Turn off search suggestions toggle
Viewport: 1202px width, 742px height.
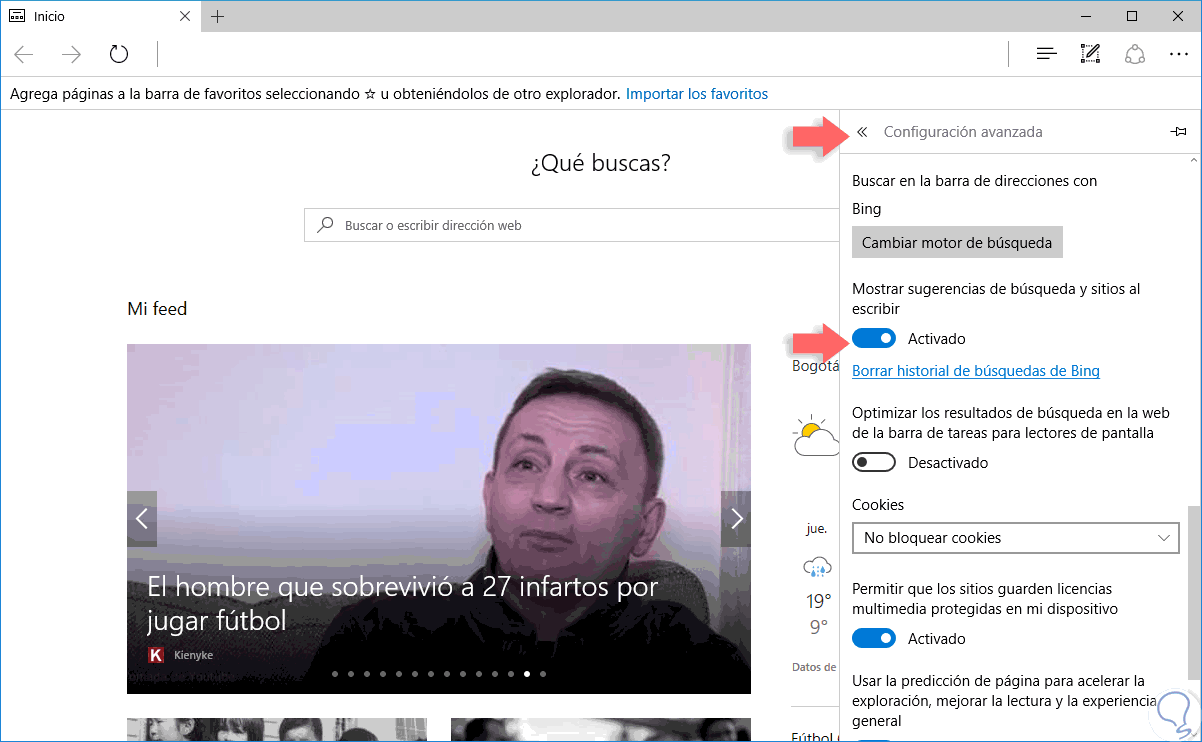click(874, 339)
